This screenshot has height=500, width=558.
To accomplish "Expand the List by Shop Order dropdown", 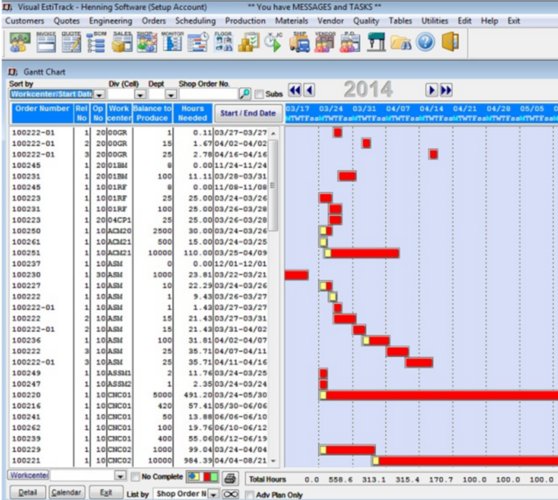I will (214, 494).
